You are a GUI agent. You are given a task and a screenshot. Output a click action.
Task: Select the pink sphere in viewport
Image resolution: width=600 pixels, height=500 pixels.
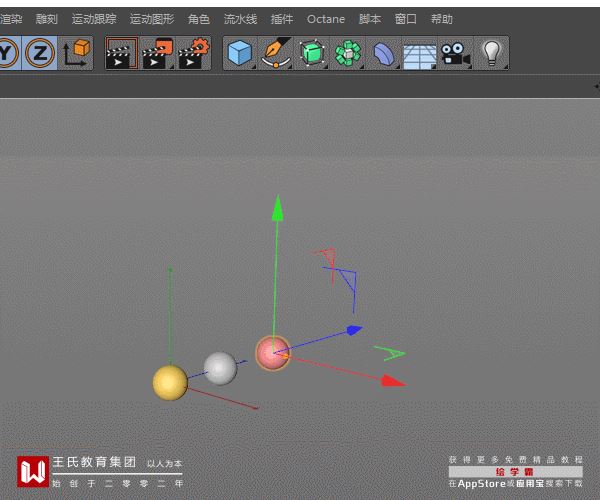point(272,353)
